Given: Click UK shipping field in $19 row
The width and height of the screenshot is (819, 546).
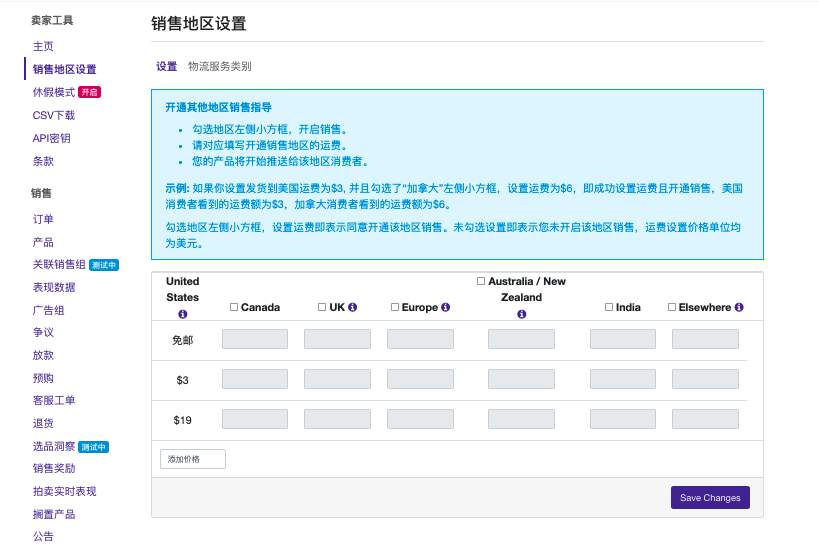Looking at the screenshot, I should click(337, 419).
